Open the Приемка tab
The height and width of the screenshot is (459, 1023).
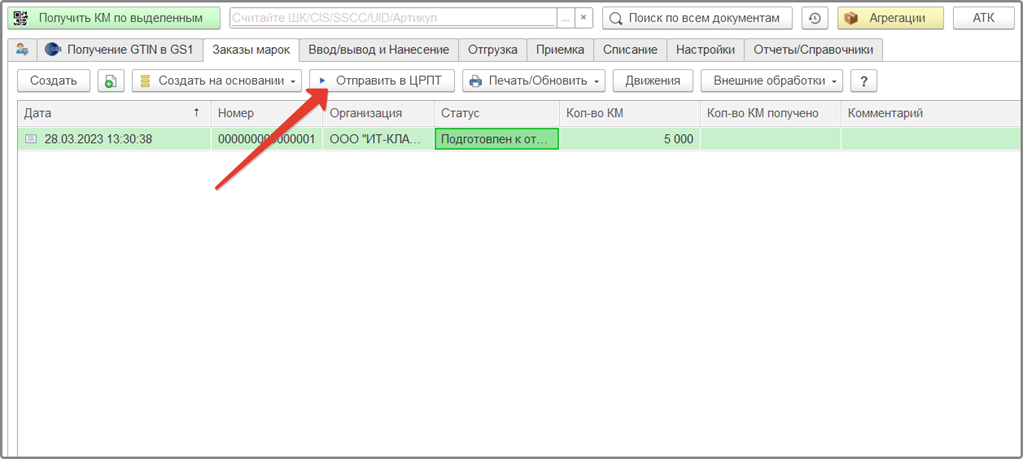pyautogui.click(x=560, y=49)
